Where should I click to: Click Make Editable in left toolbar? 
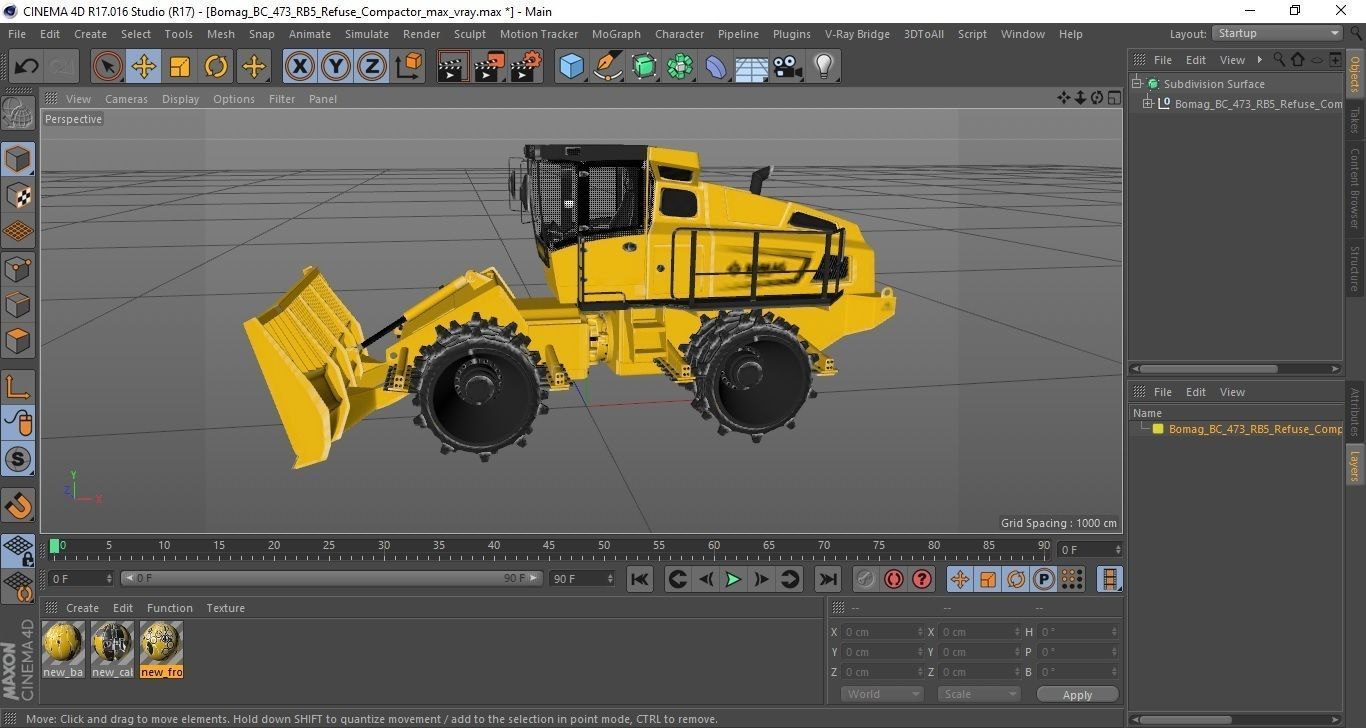(x=18, y=114)
